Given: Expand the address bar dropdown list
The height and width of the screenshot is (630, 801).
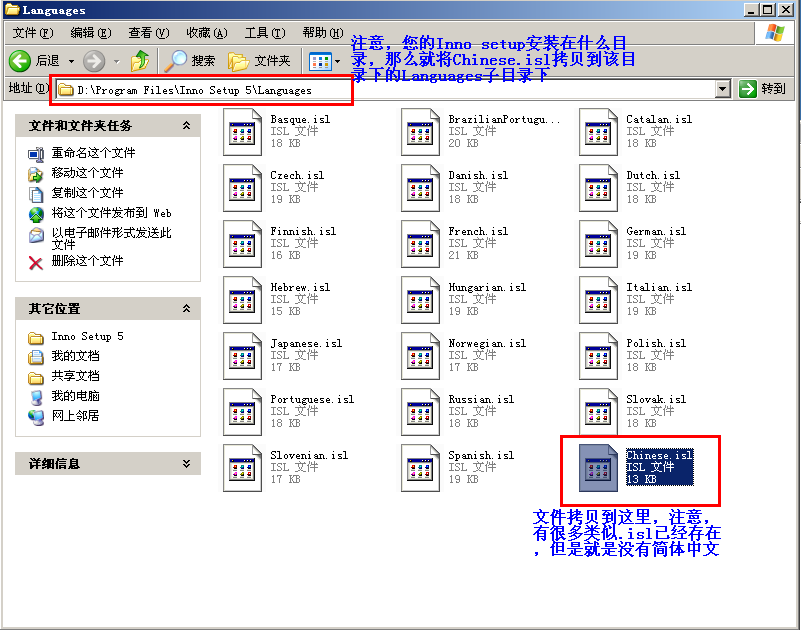Looking at the screenshot, I should [722, 89].
